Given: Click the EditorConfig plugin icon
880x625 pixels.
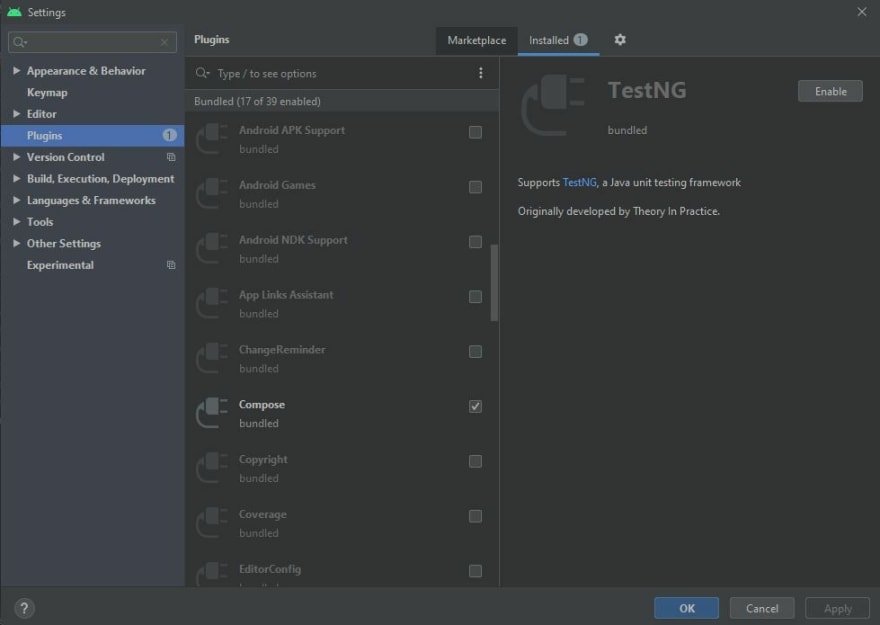Looking at the screenshot, I should coord(212,575).
